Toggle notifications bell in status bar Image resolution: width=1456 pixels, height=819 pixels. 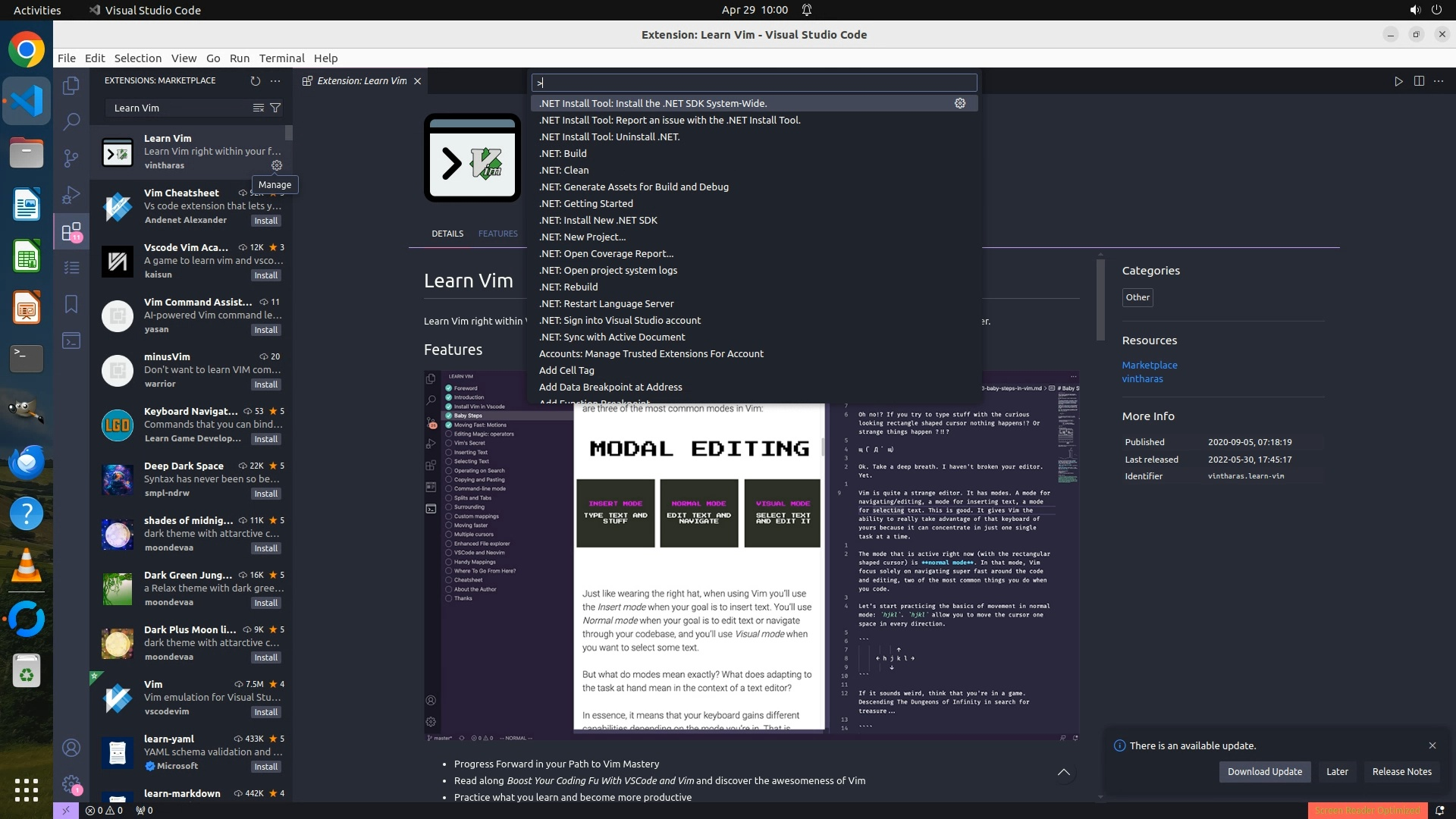[x=1439, y=810]
